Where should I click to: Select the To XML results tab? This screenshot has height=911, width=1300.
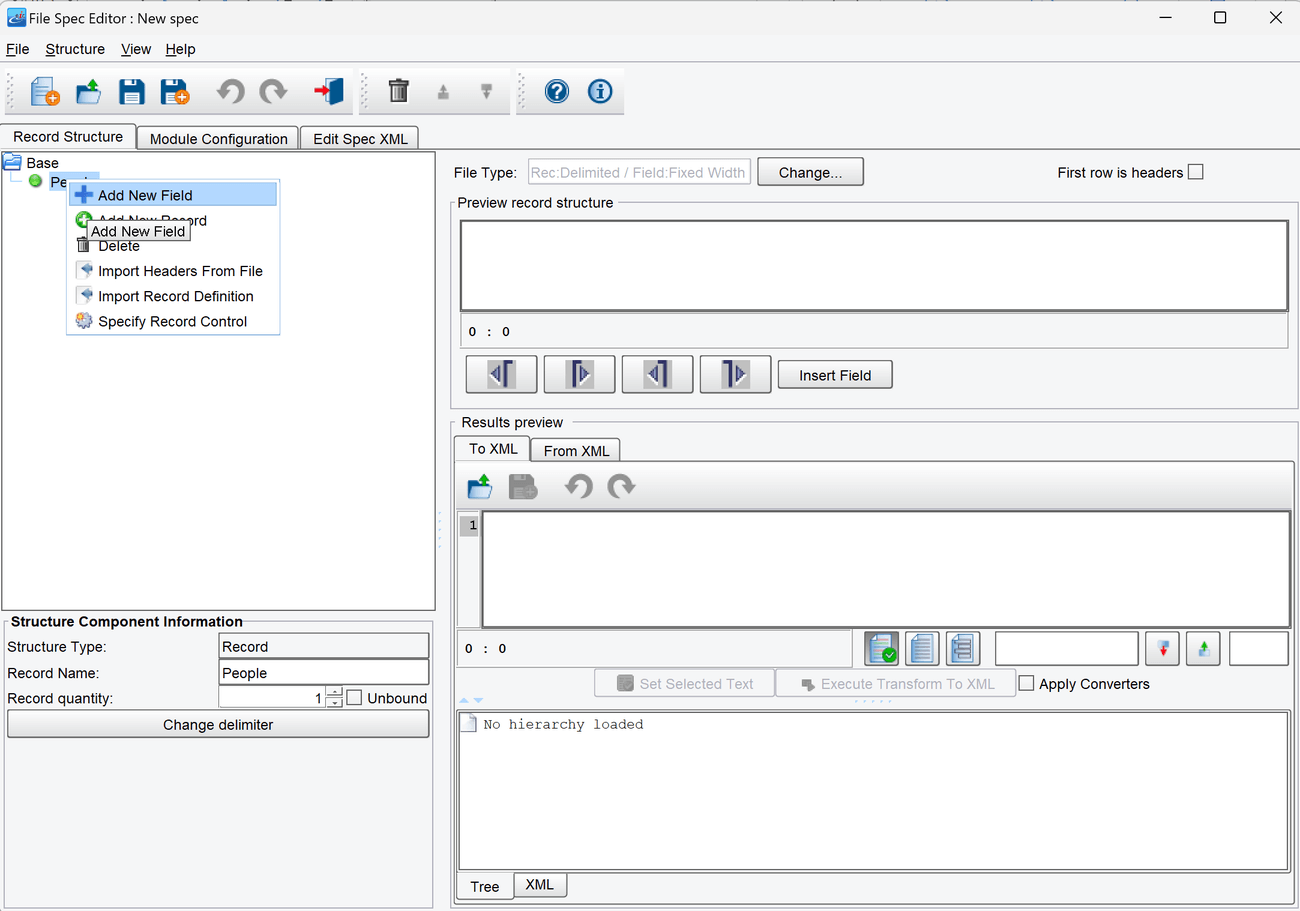(x=493, y=449)
